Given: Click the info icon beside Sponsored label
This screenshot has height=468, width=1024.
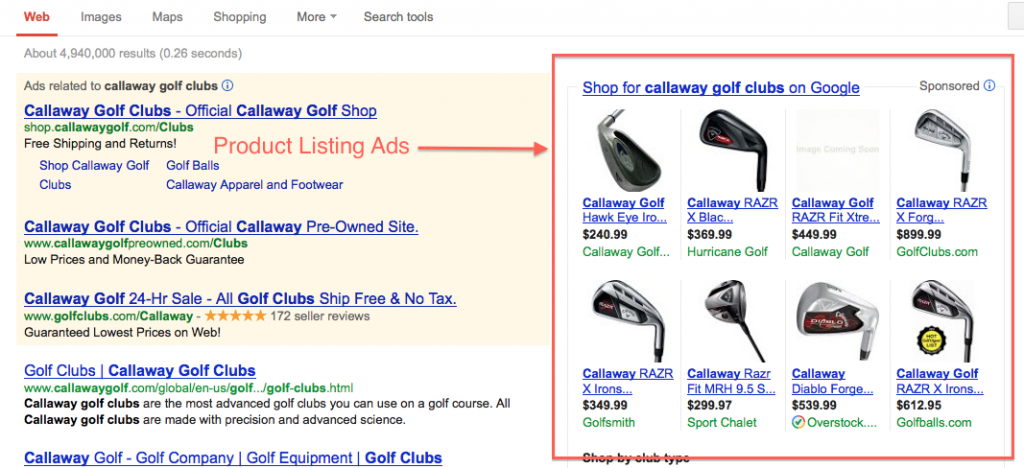Looking at the screenshot, I should pyautogui.click(x=989, y=86).
